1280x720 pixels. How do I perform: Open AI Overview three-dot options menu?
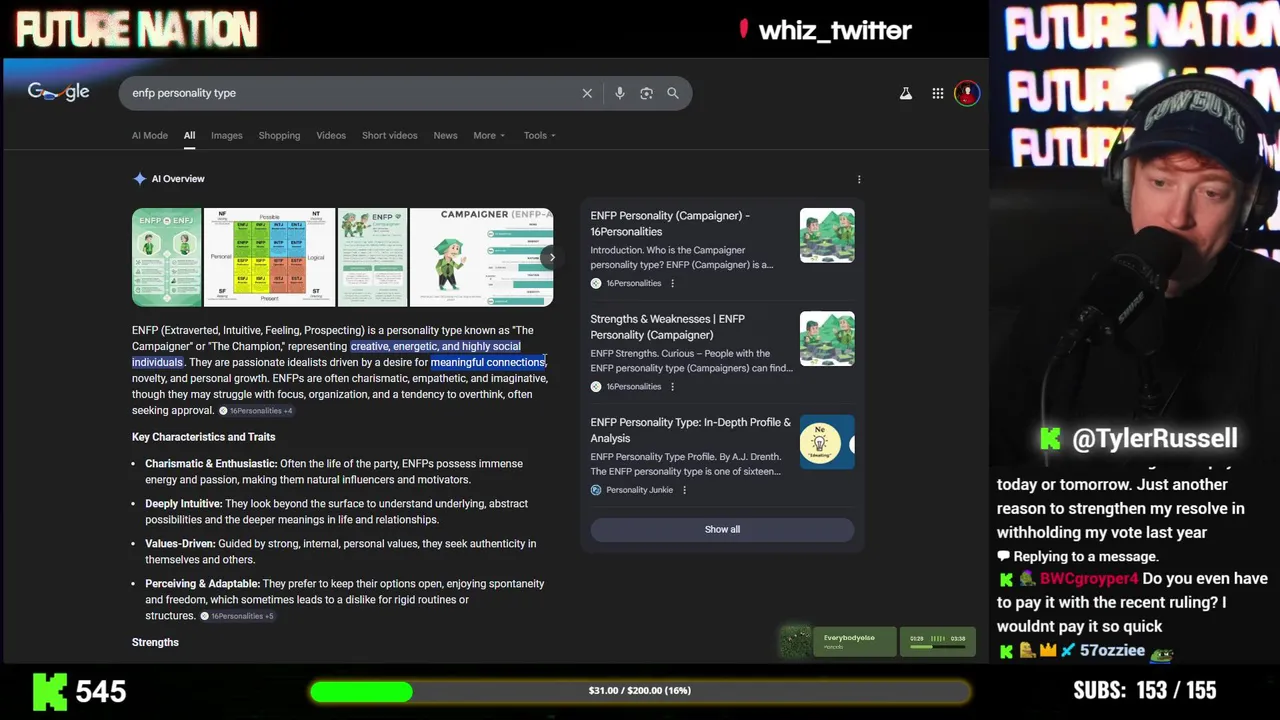coord(859,179)
